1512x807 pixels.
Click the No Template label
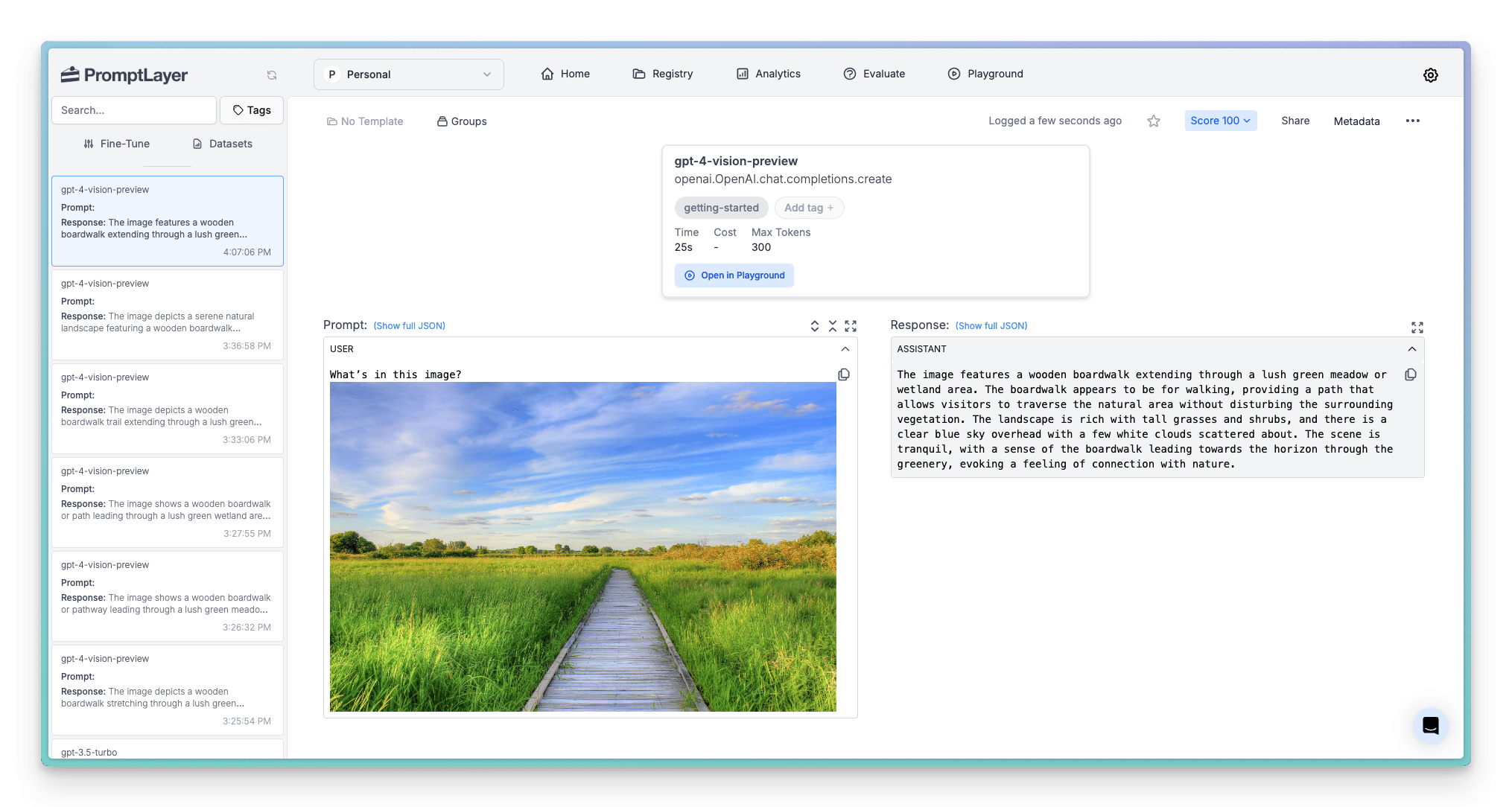coord(365,121)
